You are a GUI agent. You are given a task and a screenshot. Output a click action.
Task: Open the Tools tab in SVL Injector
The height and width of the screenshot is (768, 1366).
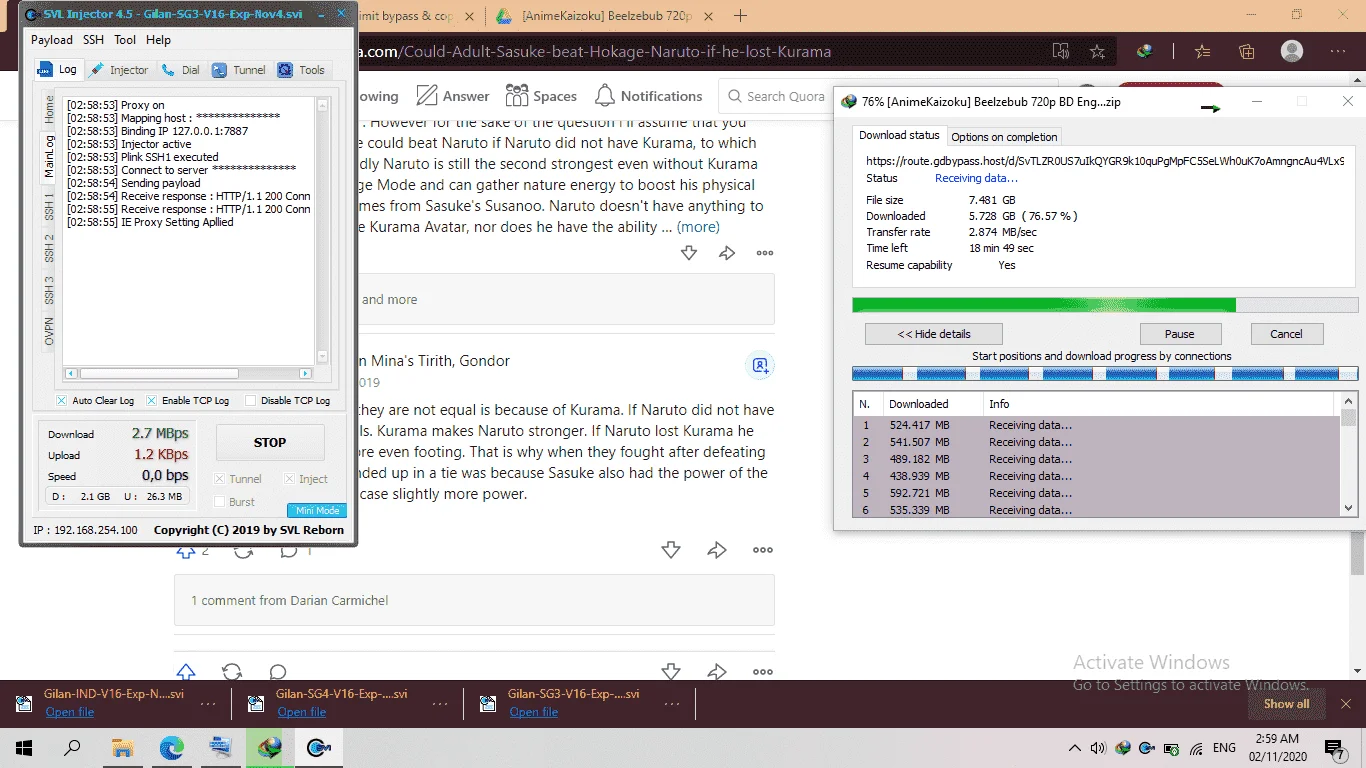[x=301, y=70]
